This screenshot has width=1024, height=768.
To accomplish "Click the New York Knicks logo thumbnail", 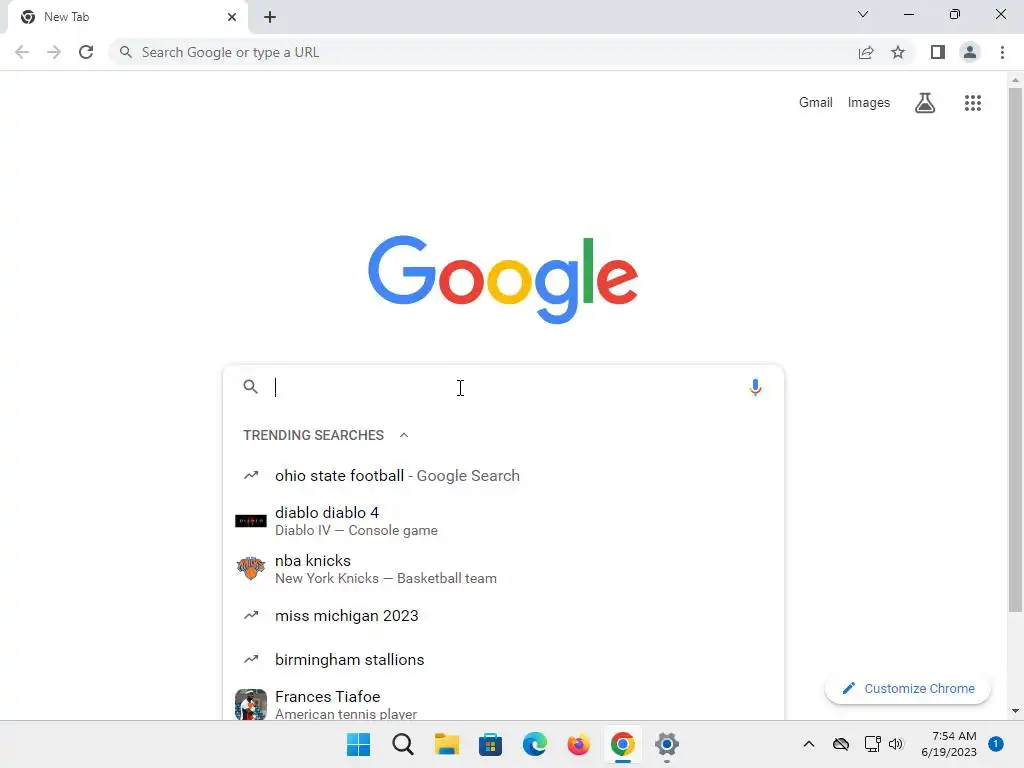I will click(x=251, y=569).
